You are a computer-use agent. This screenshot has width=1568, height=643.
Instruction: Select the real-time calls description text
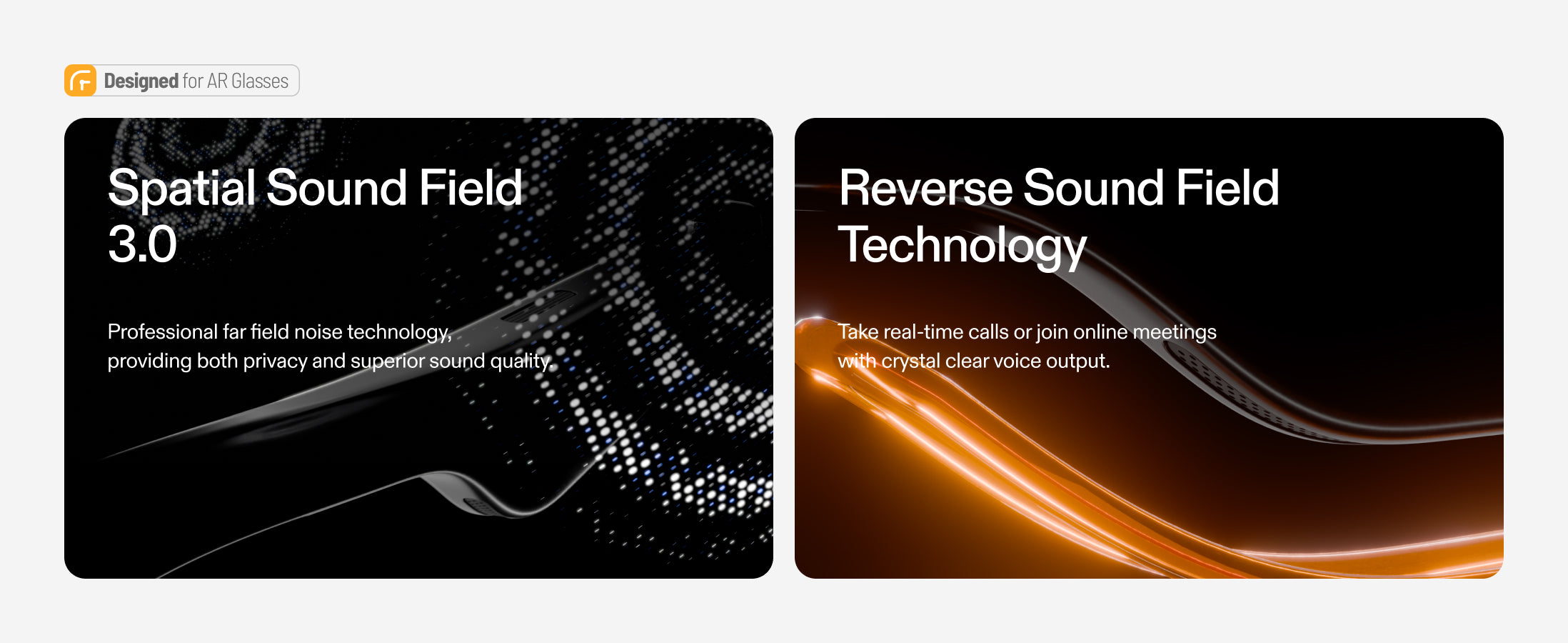(x=1027, y=347)
